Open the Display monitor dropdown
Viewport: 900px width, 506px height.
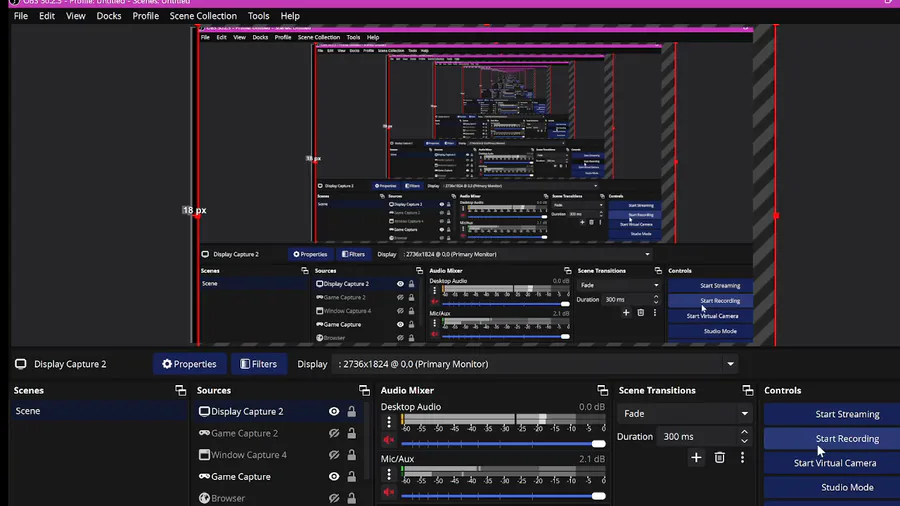pos(536,364)
